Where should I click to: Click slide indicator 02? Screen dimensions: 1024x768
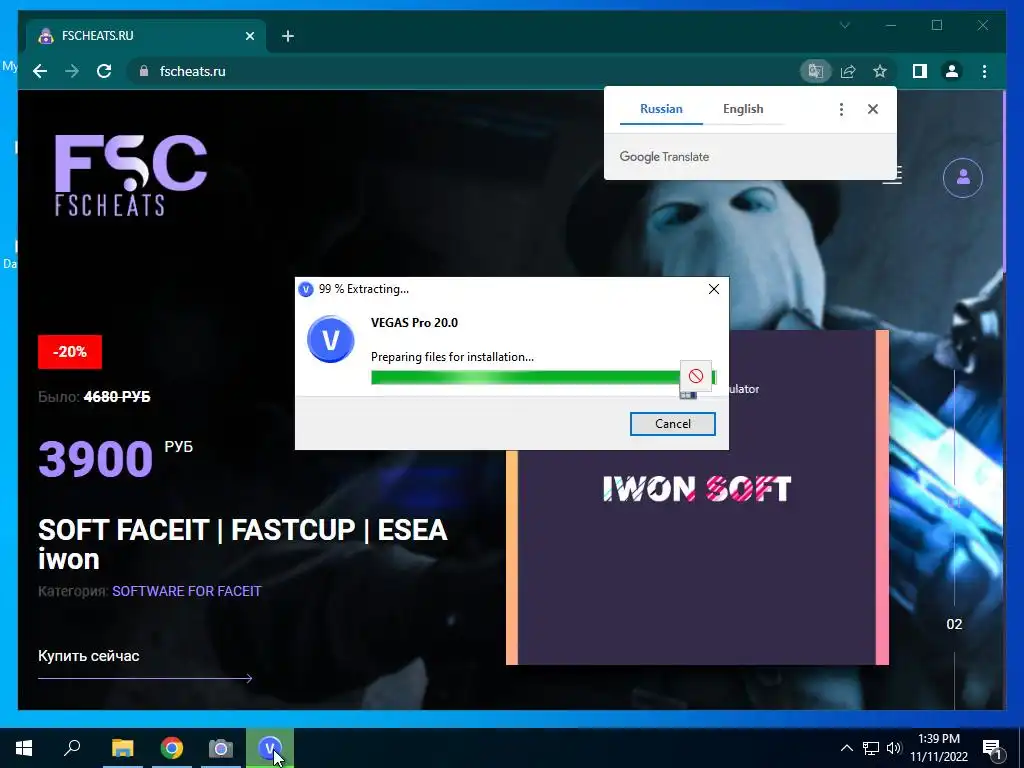click(x=954, y=624)
